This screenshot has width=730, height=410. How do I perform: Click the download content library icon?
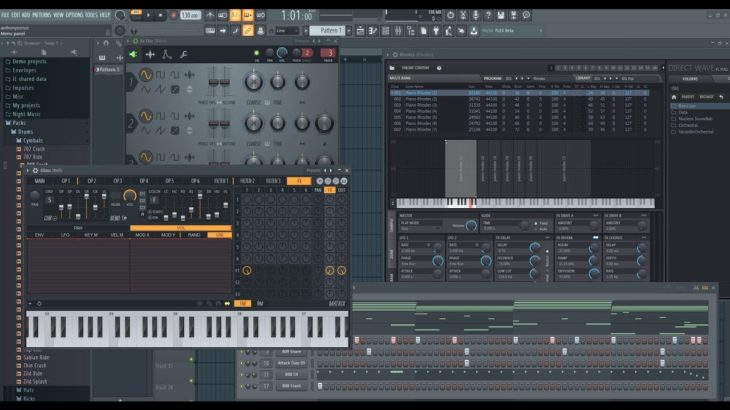474,31
